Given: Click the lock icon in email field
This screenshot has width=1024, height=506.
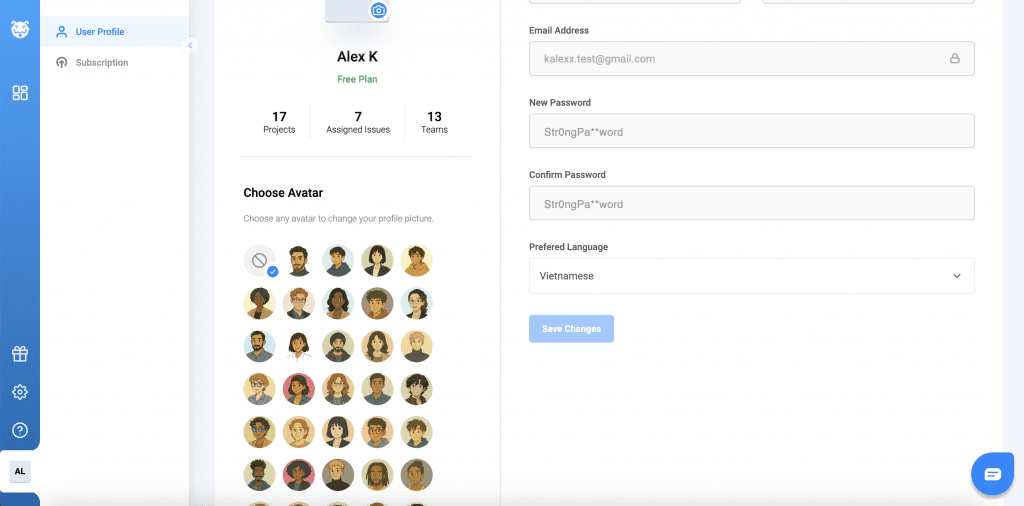Looking at the screenshot, I should coord(954,59).
